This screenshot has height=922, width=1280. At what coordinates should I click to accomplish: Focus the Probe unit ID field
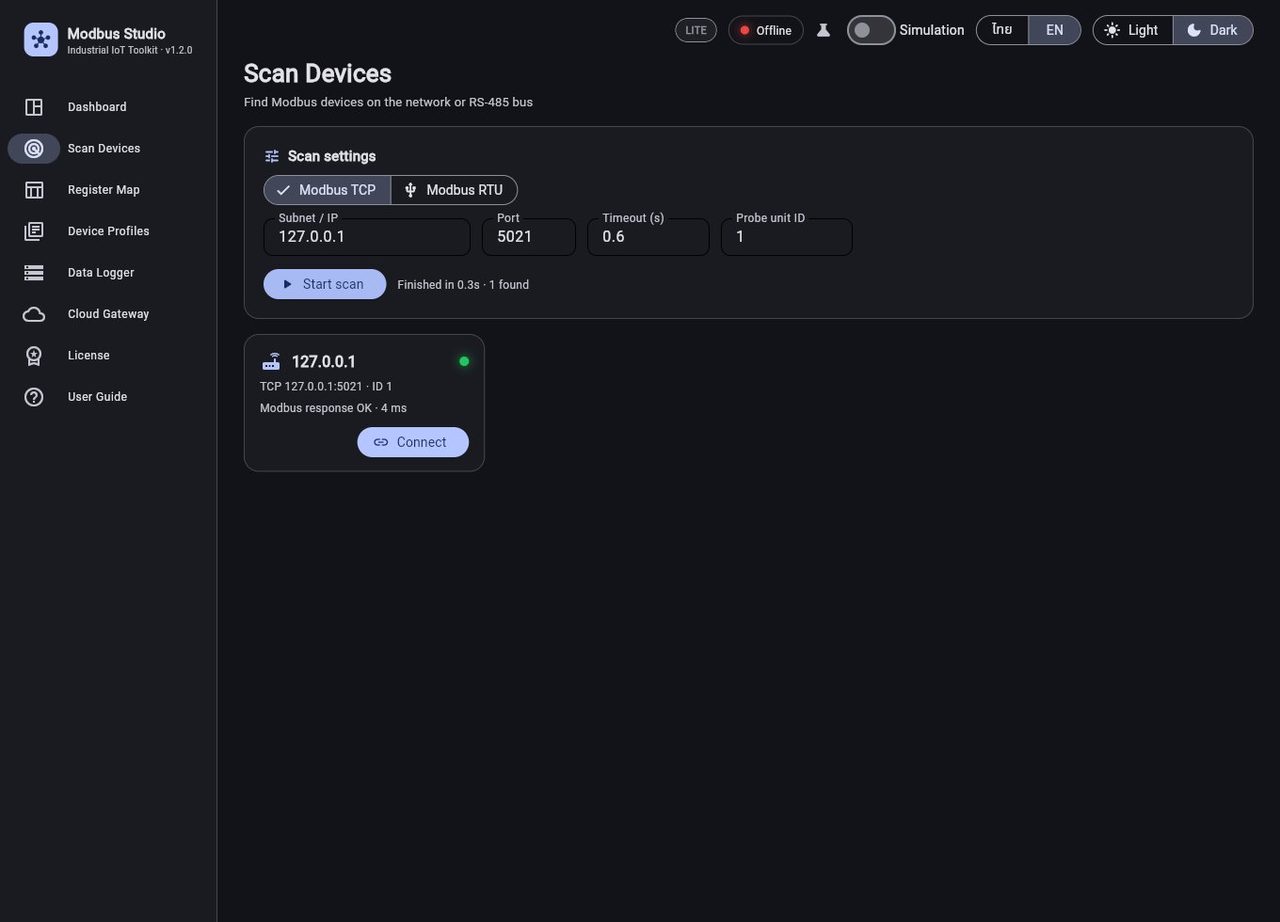click(787, 237)
